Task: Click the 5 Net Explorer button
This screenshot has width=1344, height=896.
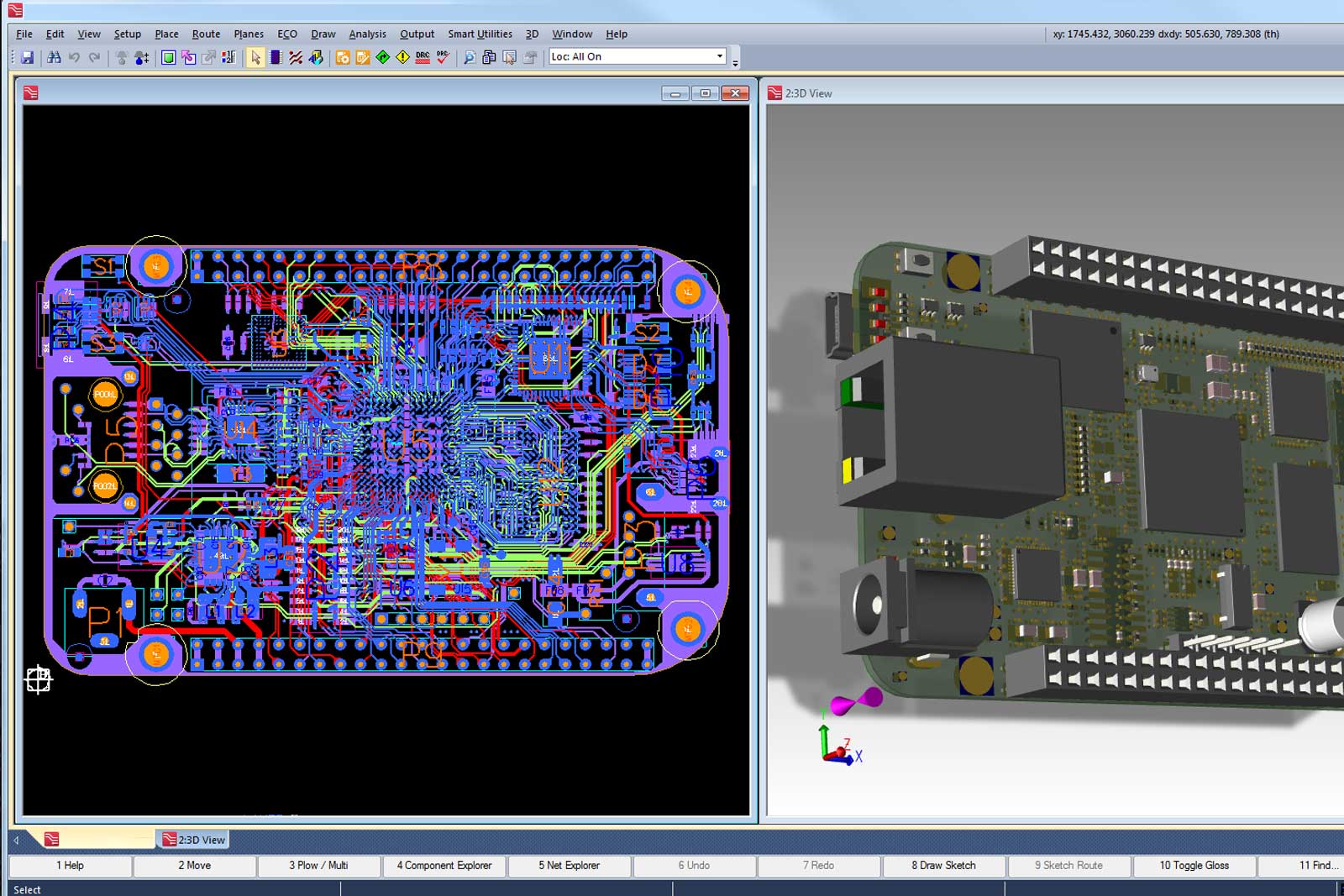Action: tap(569, 865)
